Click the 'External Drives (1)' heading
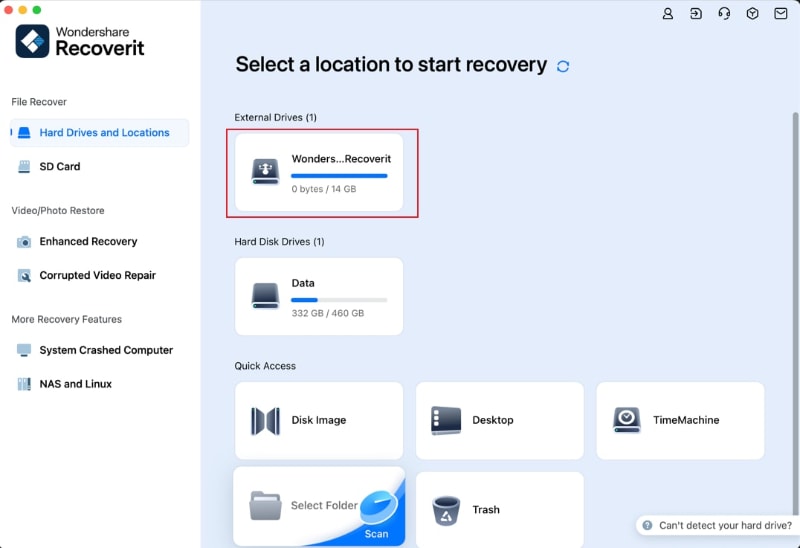The width and height of the screenshot is (800, 548). point(276,117)
